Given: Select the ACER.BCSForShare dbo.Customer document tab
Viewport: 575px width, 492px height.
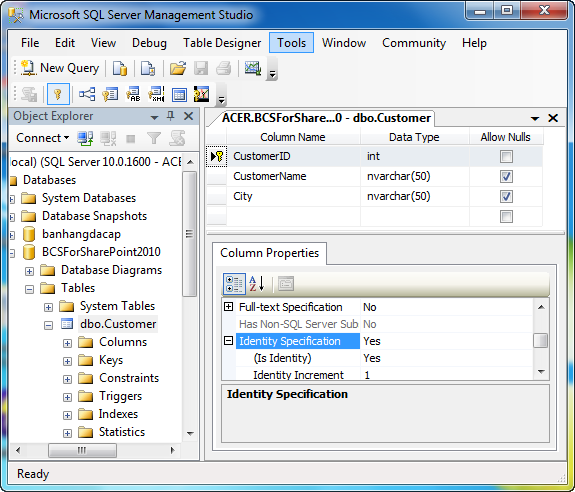Looking at the screenshot, I should (x=326, y=118).
